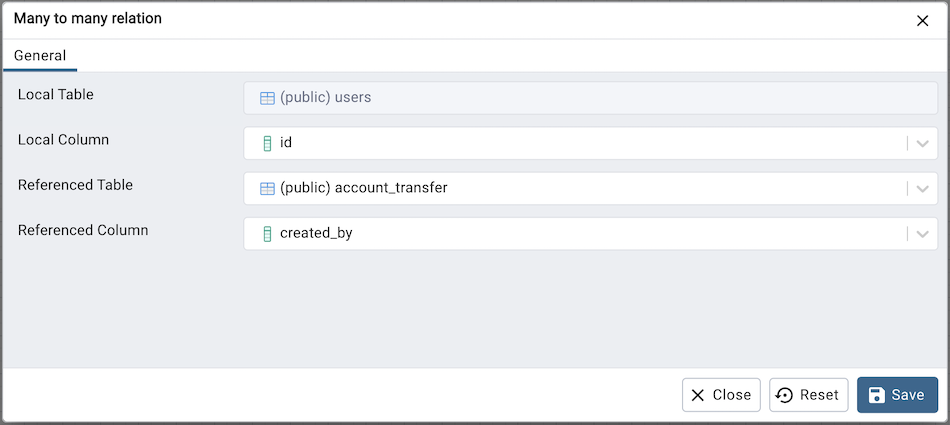950x425 pixels.
Task: Close dialog with top-right X
Action: pyautogui.click(x=922, y=21)
